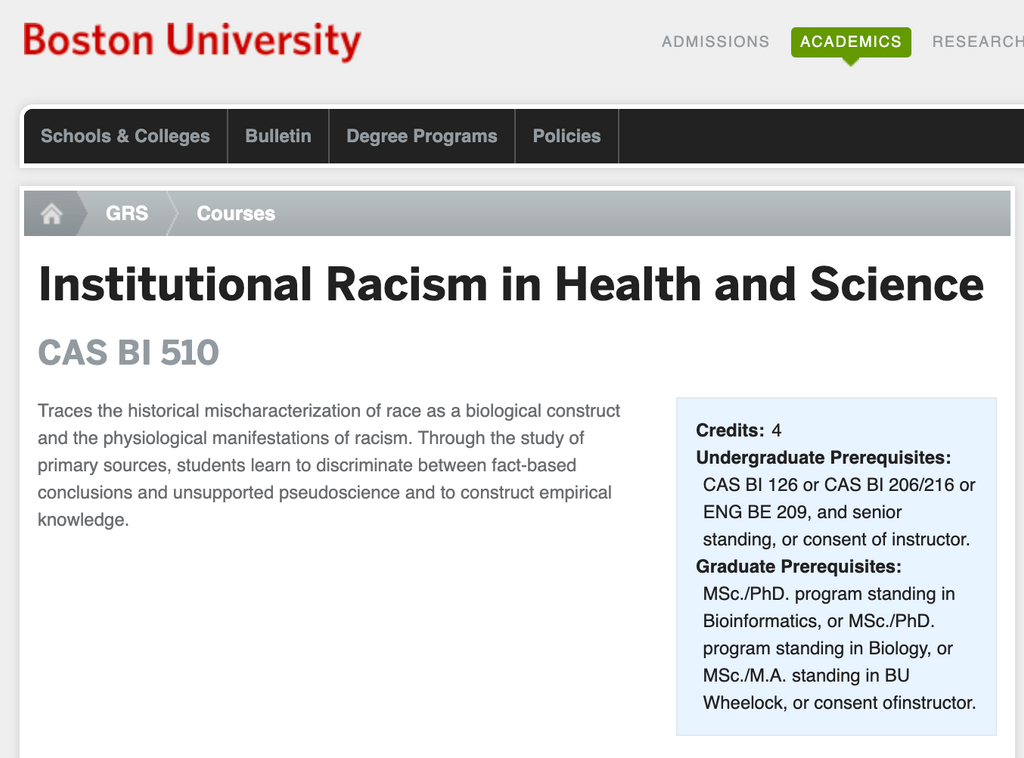Click the Boston University logo
This screenshot has width=1024, height=758.
pos(191,42)
